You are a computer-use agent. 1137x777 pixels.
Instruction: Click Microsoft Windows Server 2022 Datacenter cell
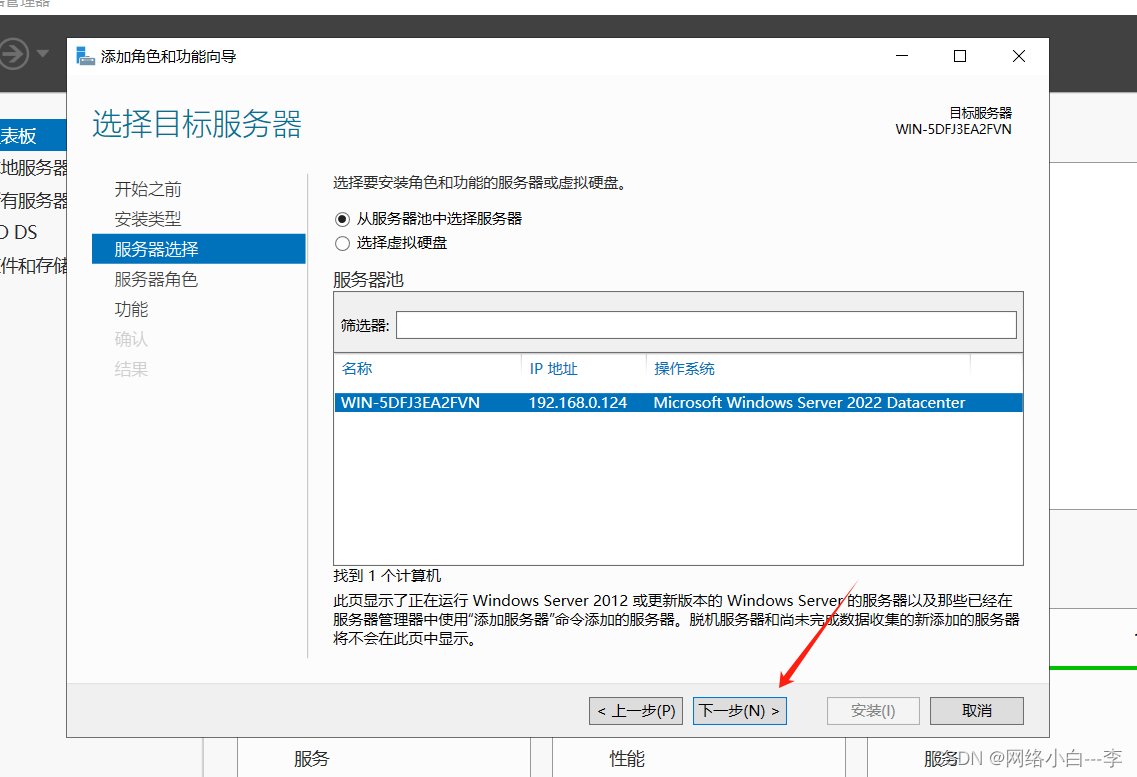(809, 402)
